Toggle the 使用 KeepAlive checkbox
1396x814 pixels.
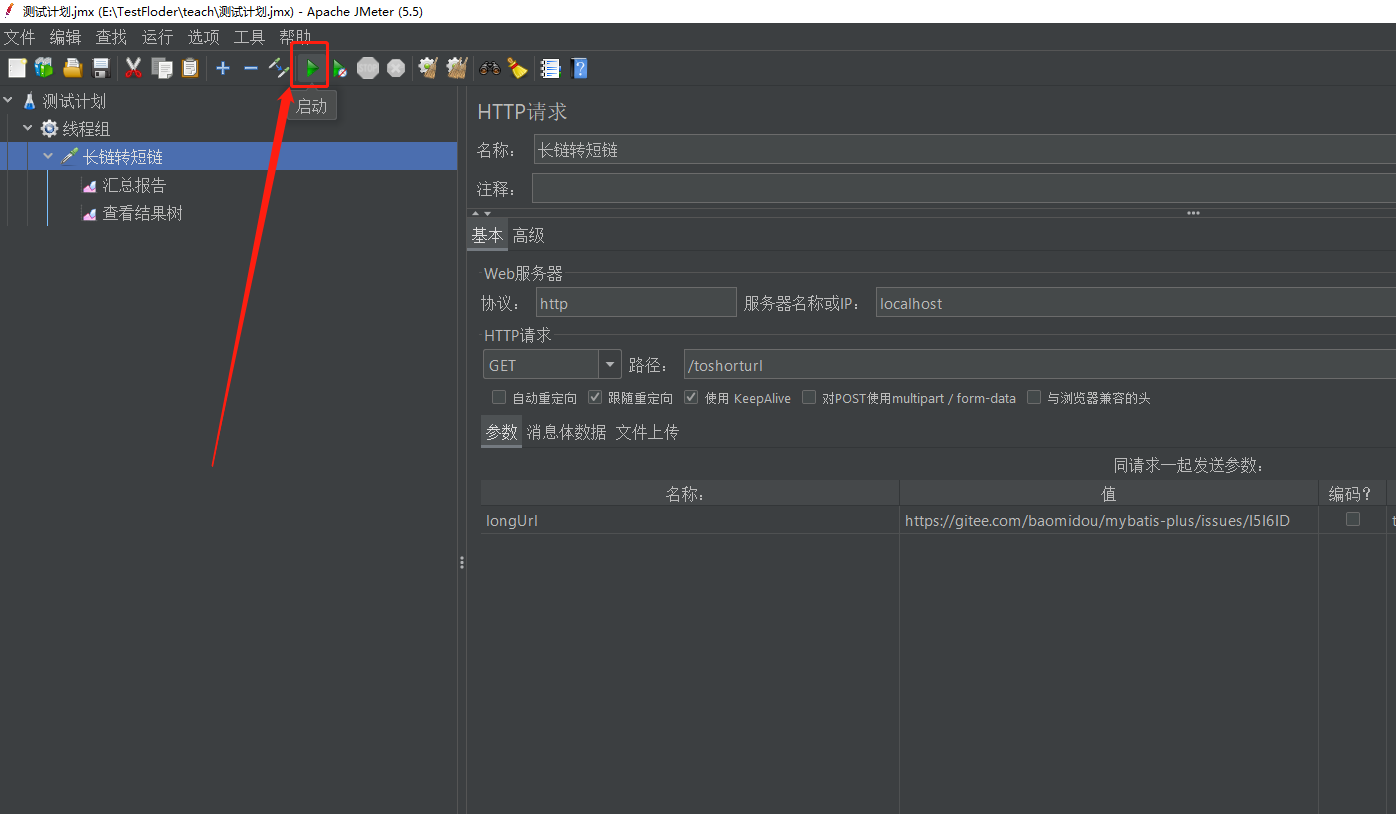coord(691,398)
